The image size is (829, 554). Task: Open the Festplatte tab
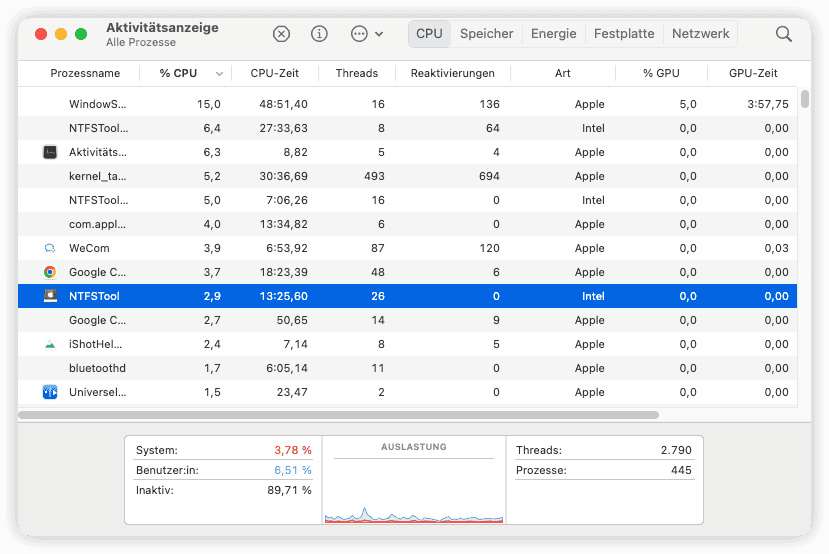click(624, 34)
